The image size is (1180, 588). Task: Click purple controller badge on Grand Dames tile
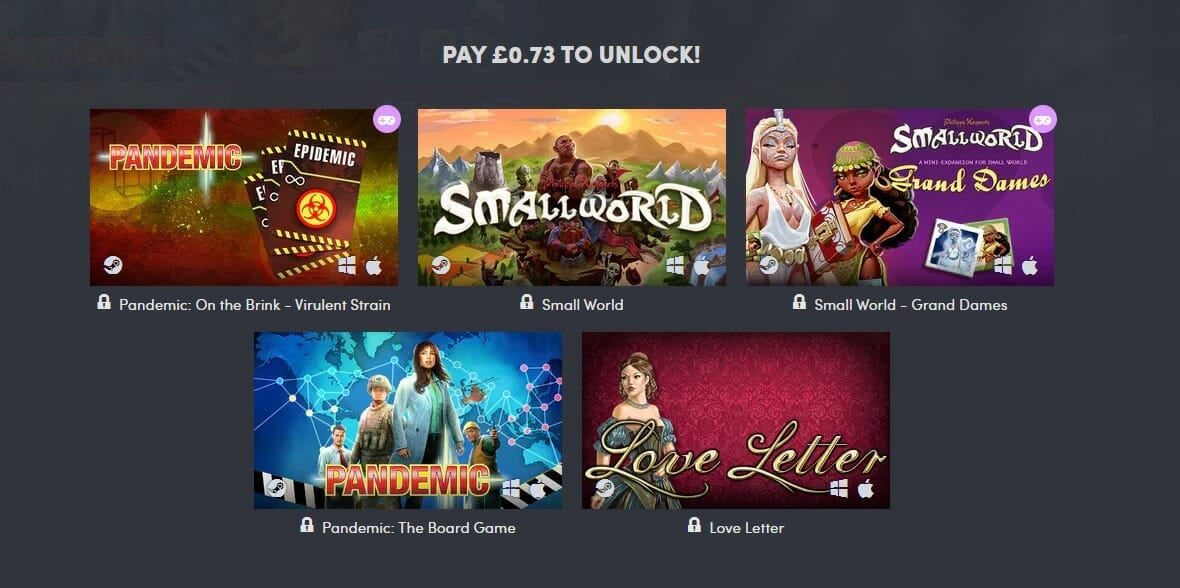pos(1043,119)
